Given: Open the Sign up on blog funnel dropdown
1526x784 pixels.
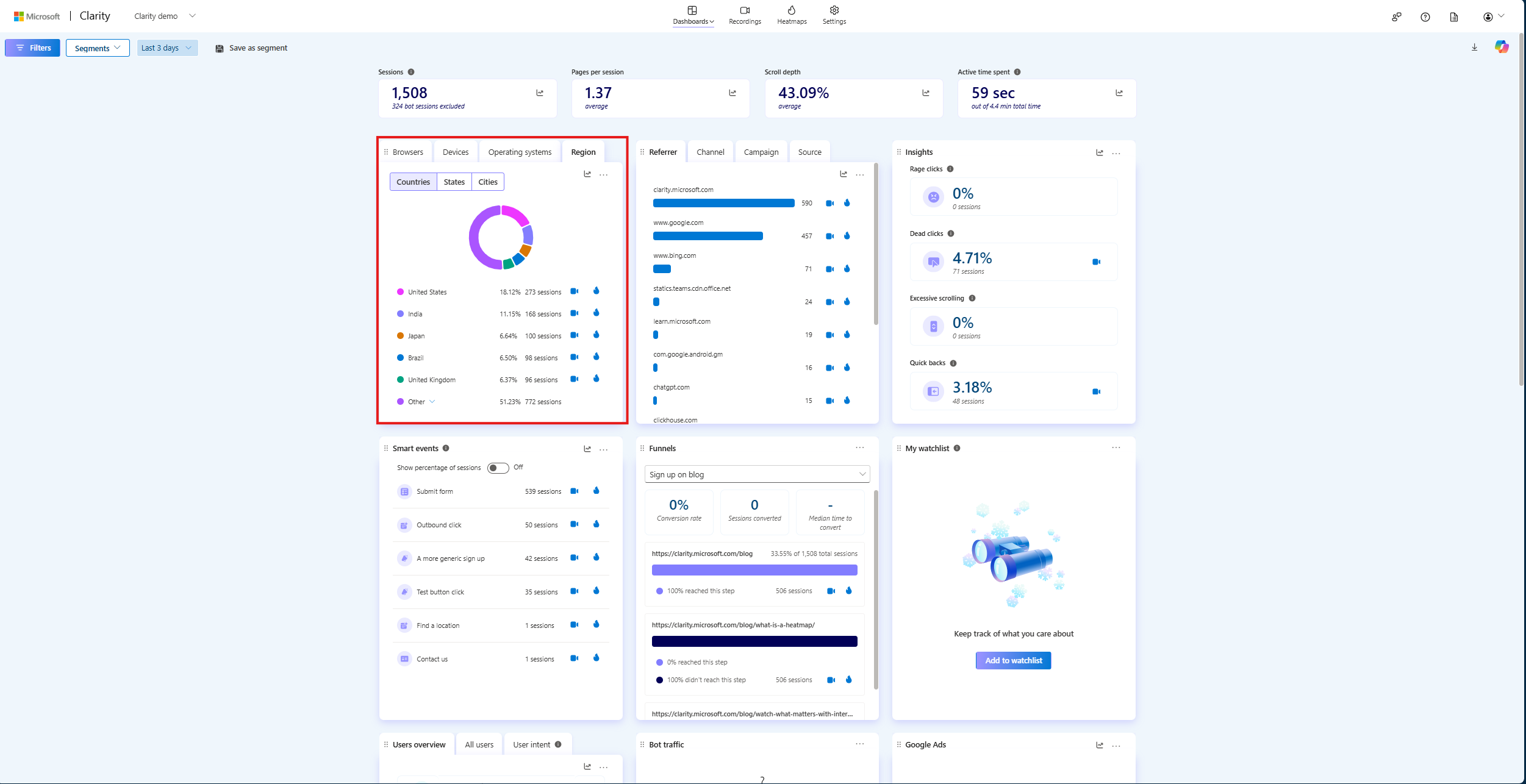Looking at the screenshot, I should point(757,474).
